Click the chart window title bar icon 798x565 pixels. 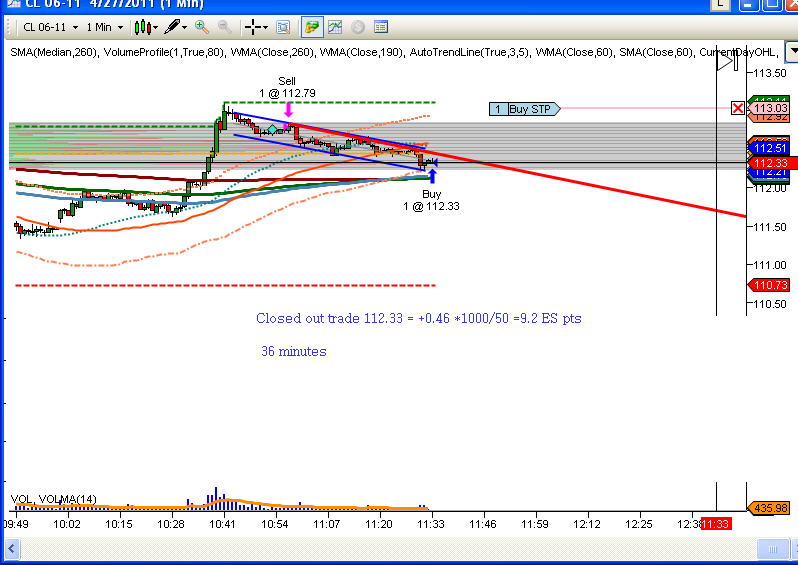click(13, 3)
